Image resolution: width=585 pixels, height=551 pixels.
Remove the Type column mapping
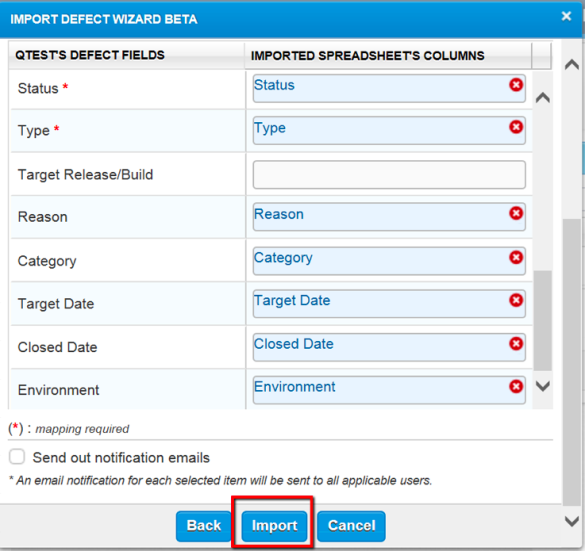[516, 127]
